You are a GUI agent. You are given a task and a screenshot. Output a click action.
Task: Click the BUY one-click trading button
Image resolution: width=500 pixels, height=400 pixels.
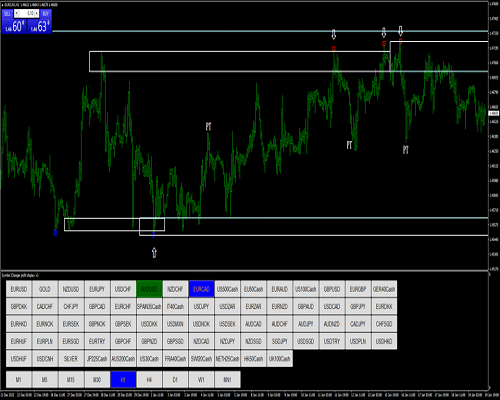[x=46, y=14]
